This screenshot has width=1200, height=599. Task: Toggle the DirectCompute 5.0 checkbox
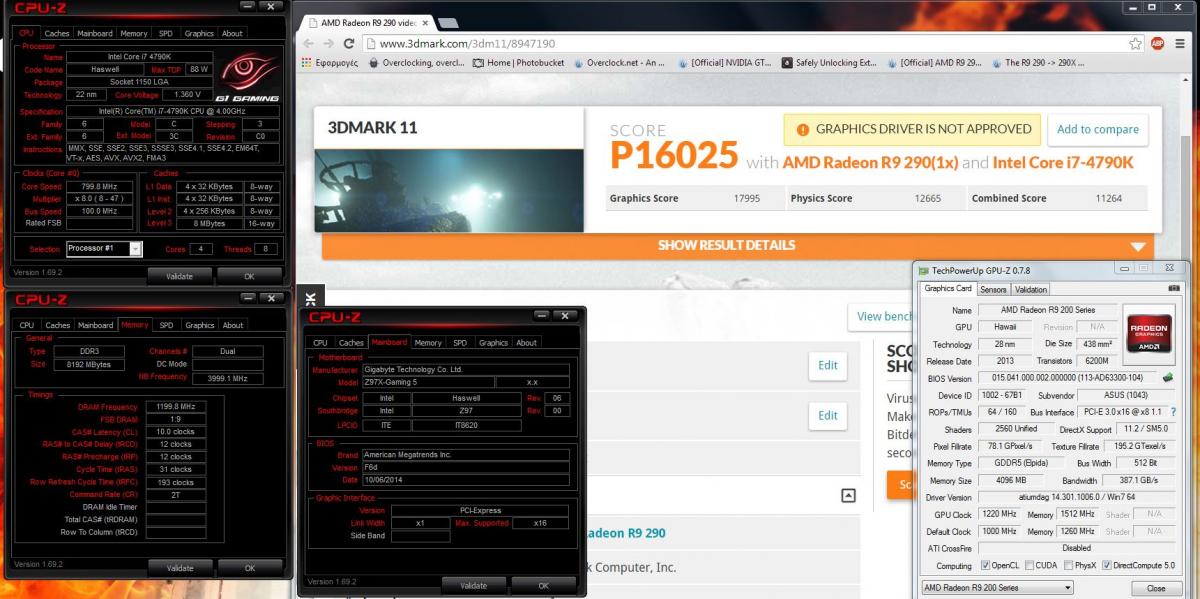(1108, 566)
